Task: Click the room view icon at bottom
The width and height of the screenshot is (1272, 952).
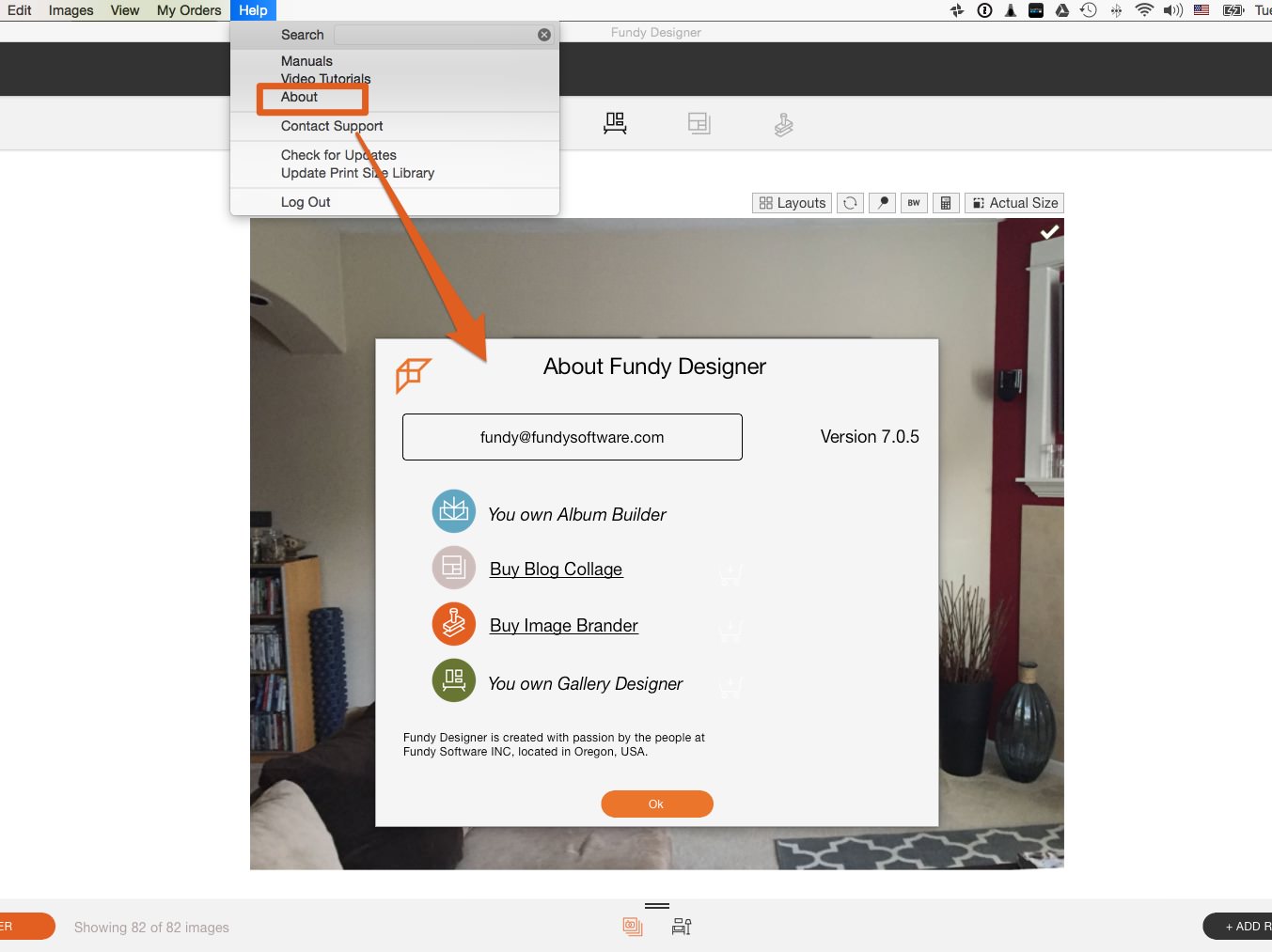Action: point(682,927)
